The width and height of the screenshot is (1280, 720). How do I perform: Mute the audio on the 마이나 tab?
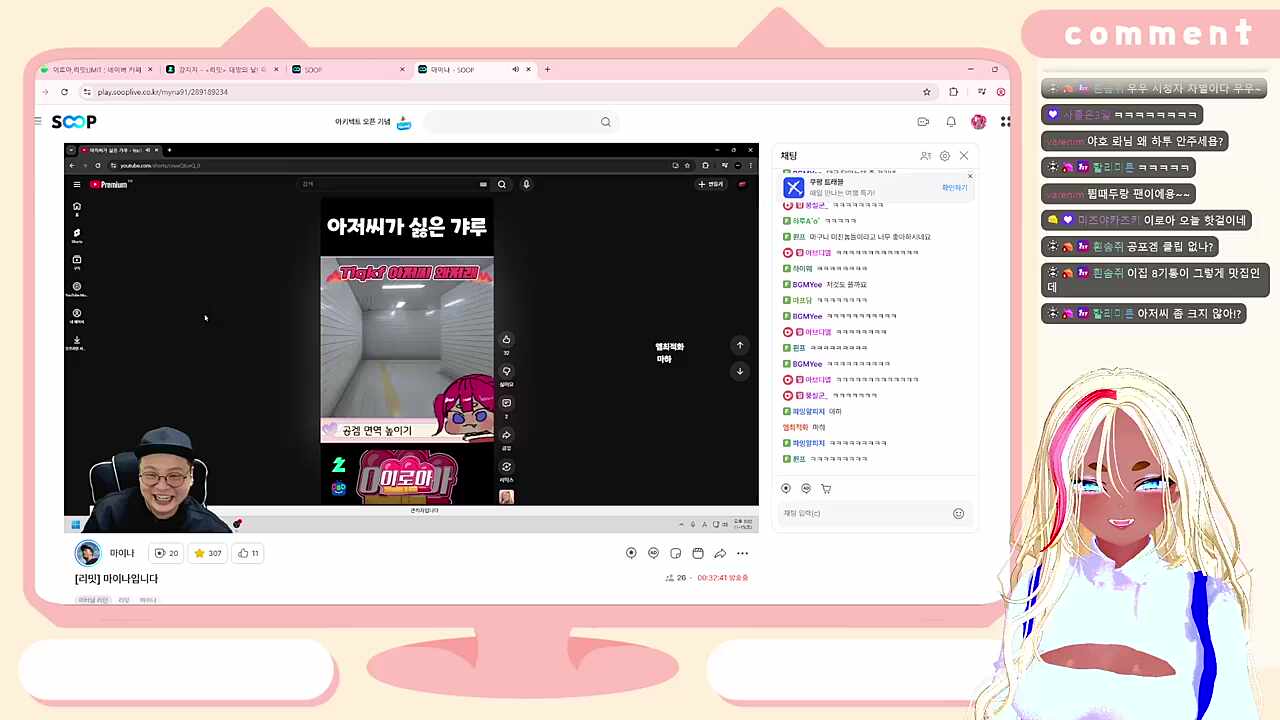(x=515, y=70)
